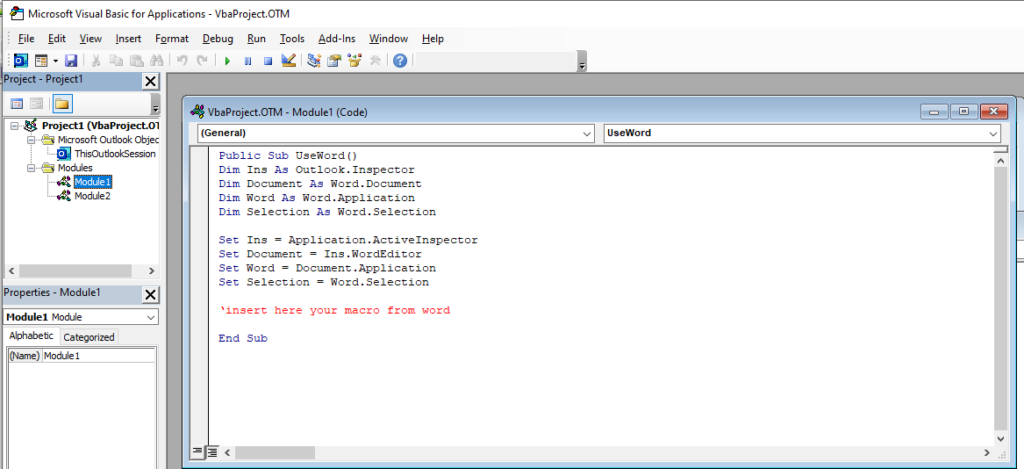The width and height of the screenshot is (1024, 469).
Task: Click the Reset stop icon
Action: click(x=268, y=61)
